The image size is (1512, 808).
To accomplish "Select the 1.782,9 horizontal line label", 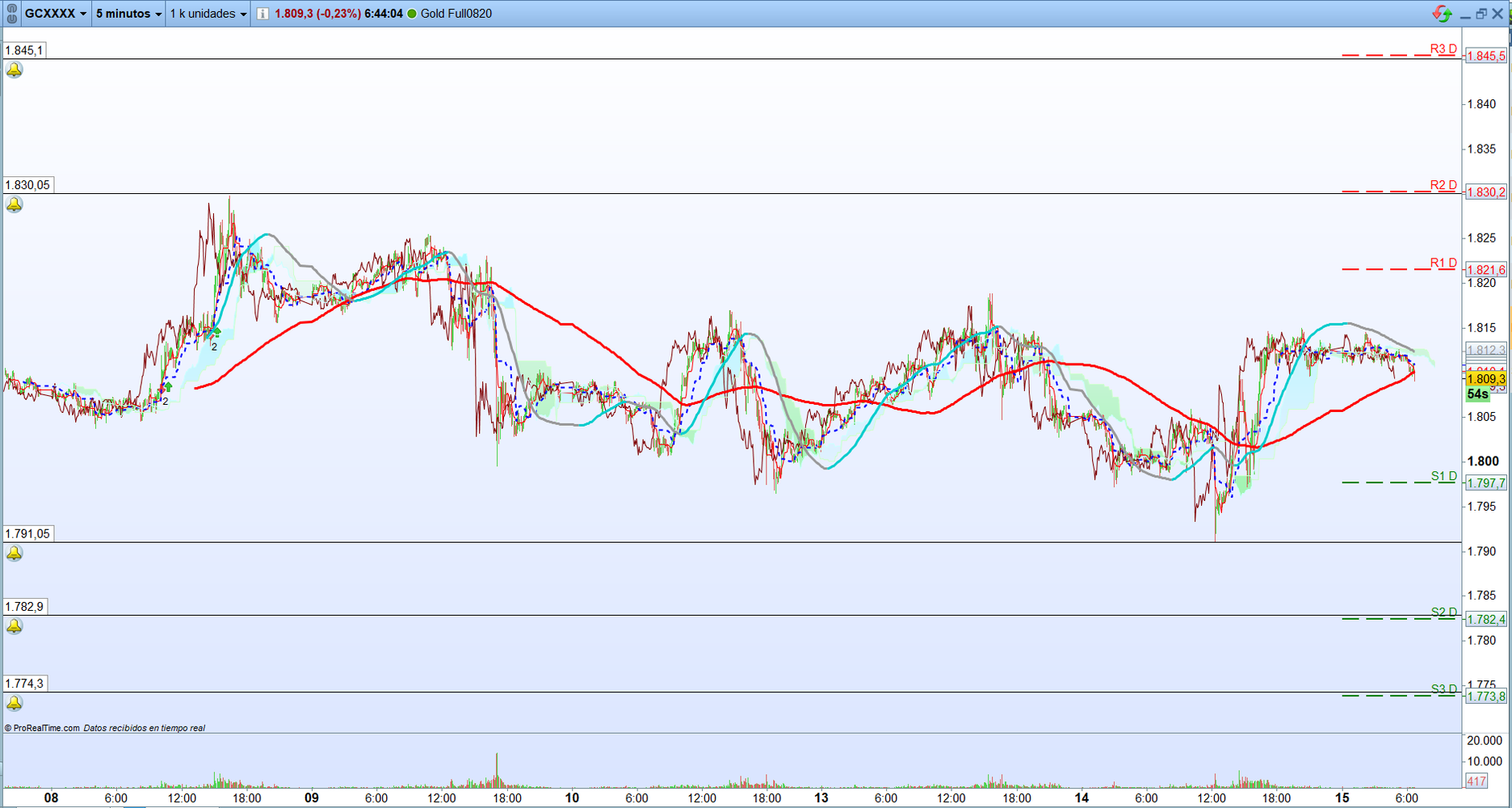I will pos(24,607).
